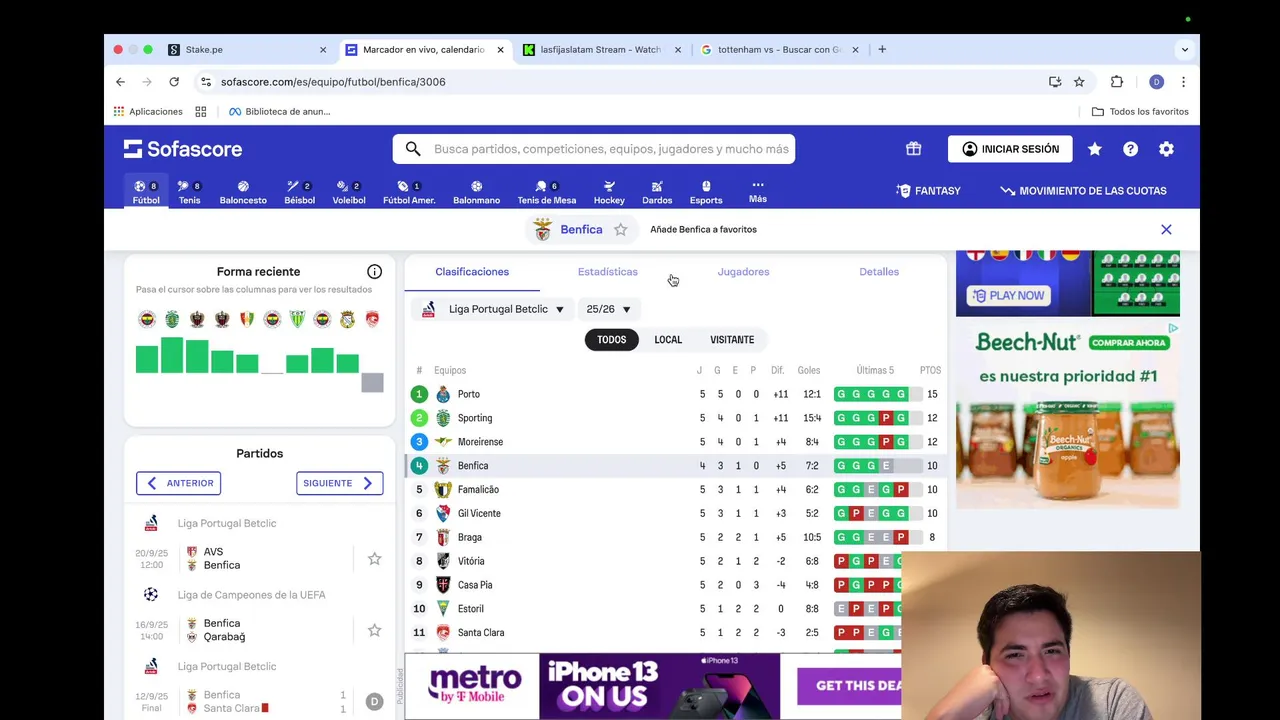Open the help question mark icon
The width and height of the screenshot is (1280, 720).
coord(1130,149)
